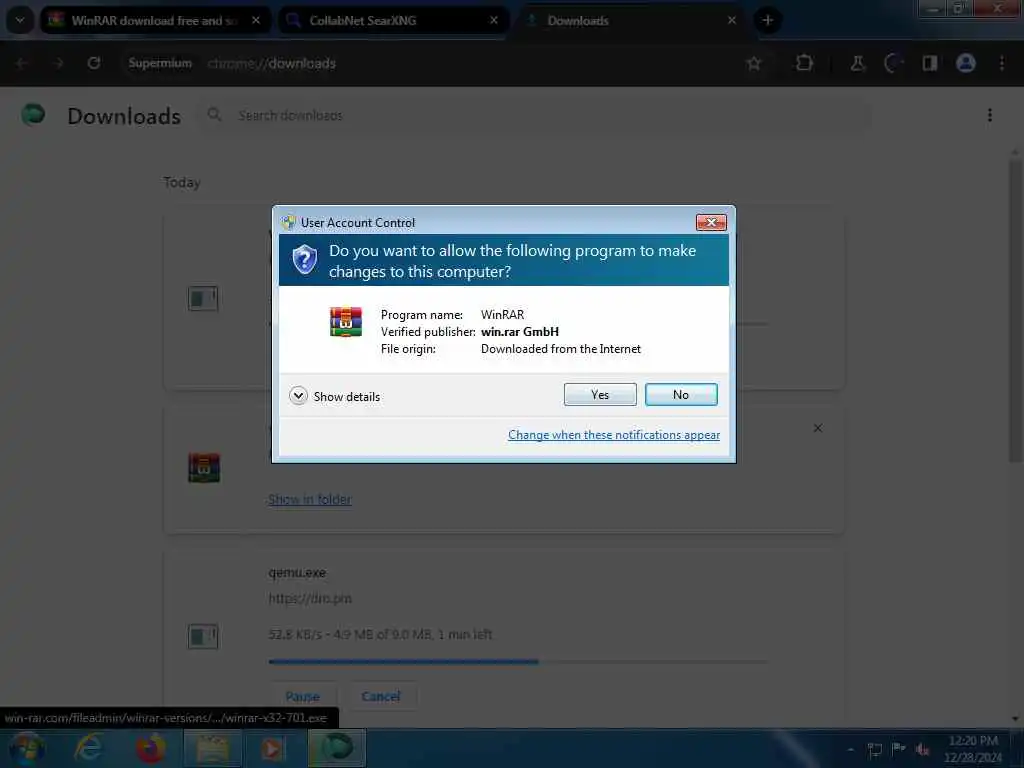Open the taskbar clock showing 12:20 PM
Viewport: 1024px width, 768px height.
coord(972,749)
